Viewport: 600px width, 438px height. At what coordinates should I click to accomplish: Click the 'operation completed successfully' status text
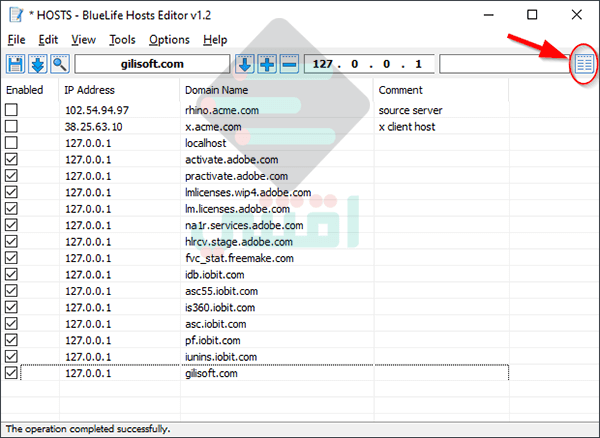click(x=88, y=429)
